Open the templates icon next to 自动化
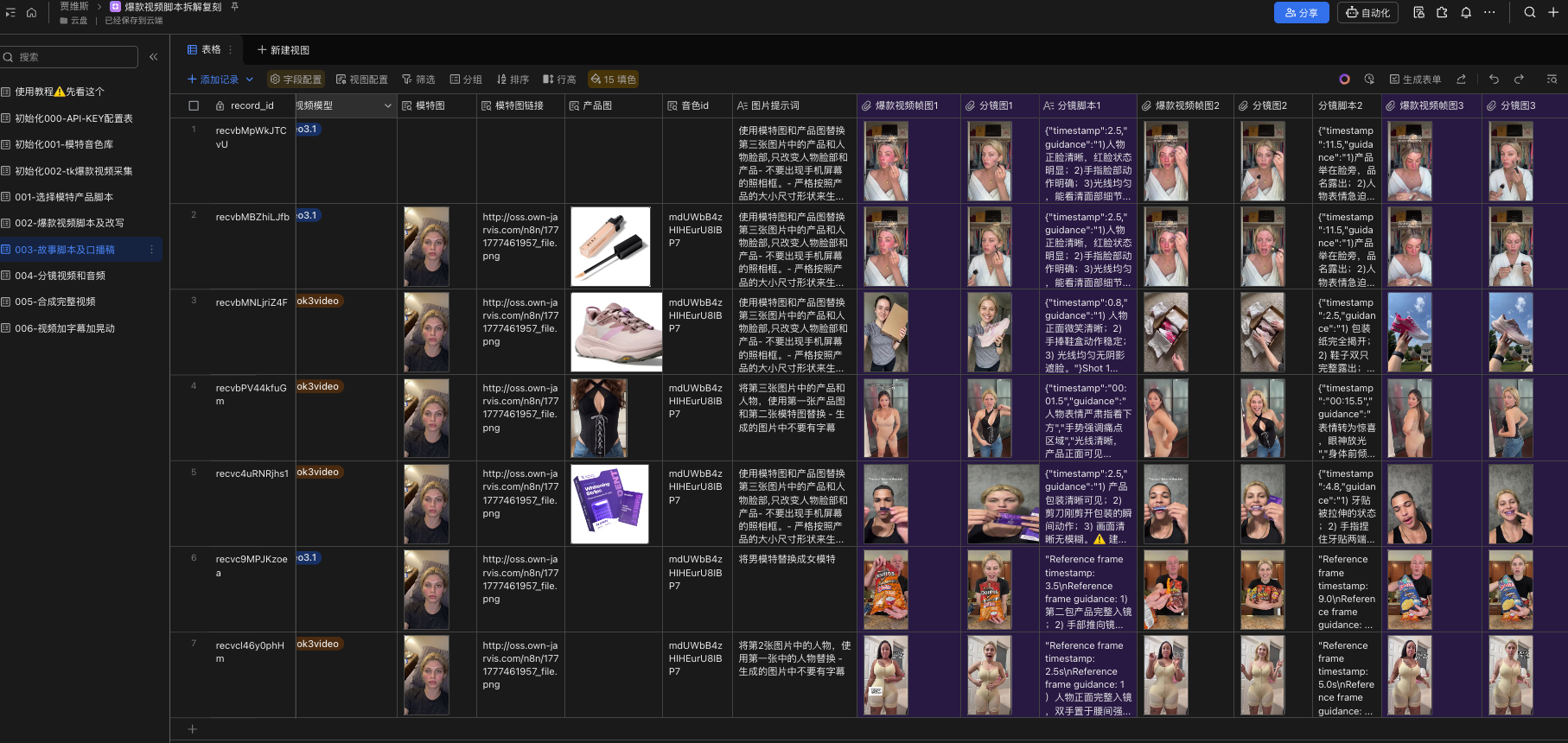 [x=1418, y=12]
